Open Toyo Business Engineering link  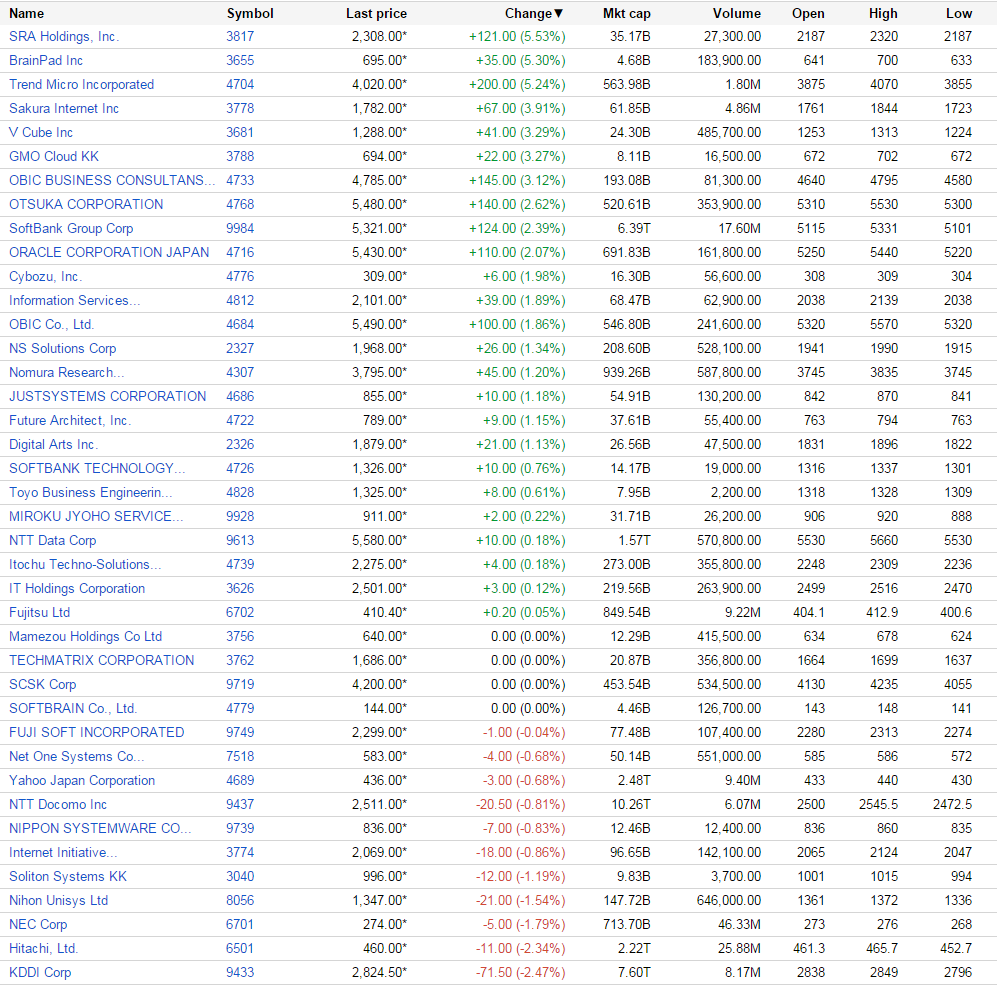click(90, 492)
